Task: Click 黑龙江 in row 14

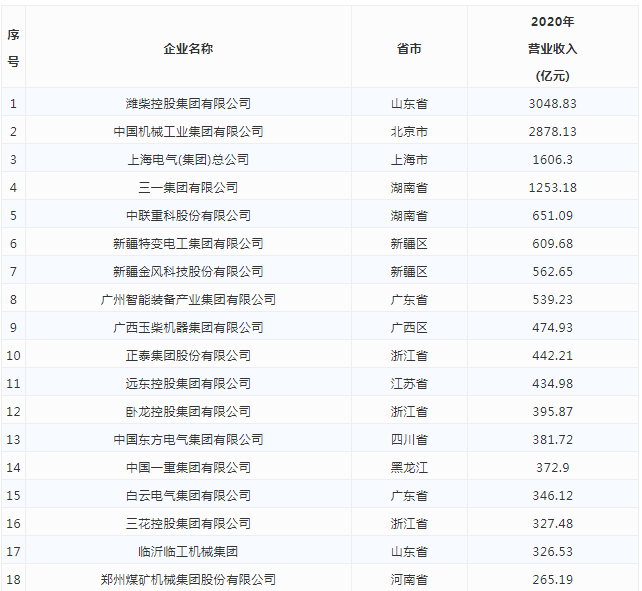Action: point(409,467)
